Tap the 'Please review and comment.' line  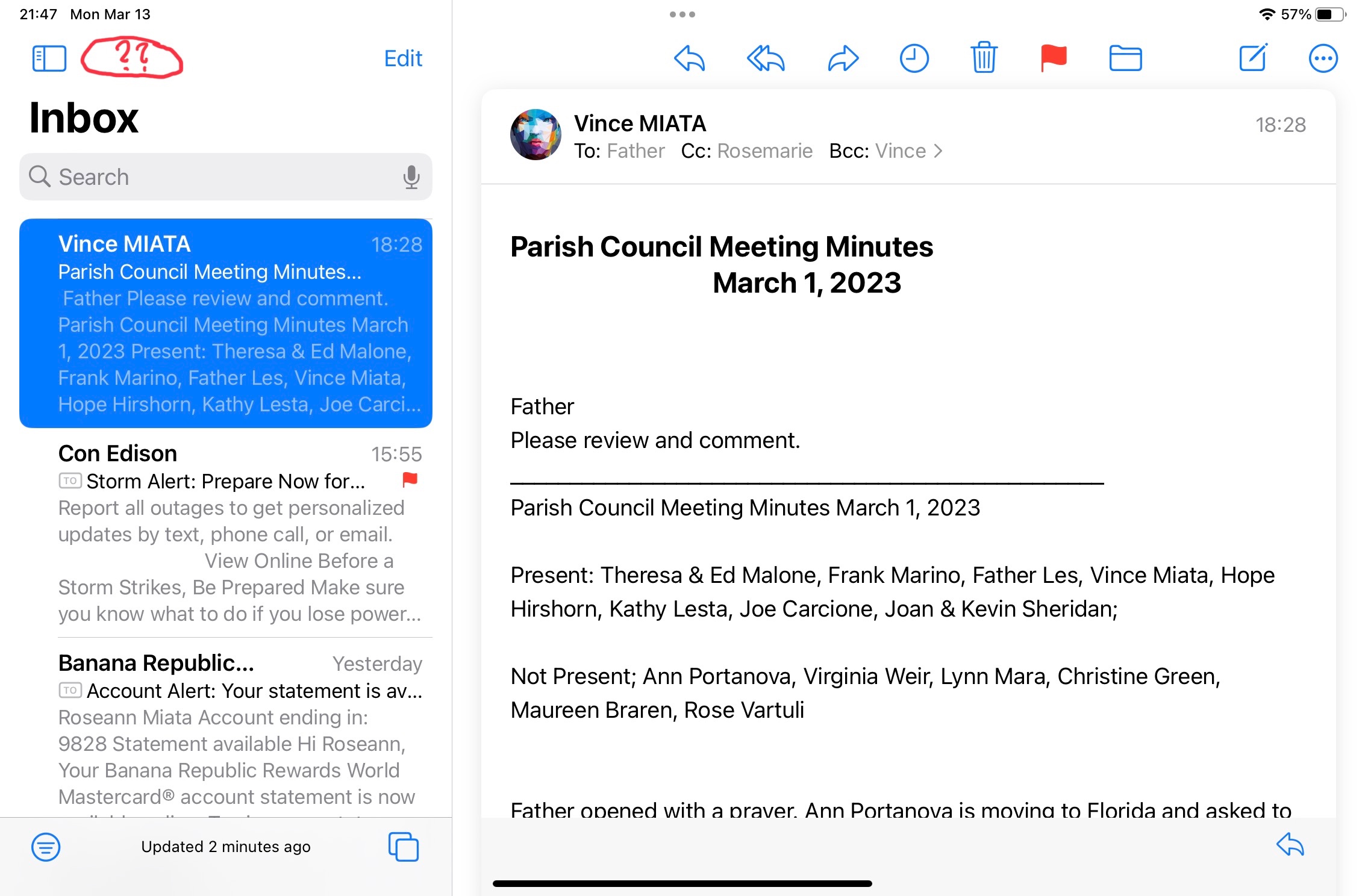point(655,441)
